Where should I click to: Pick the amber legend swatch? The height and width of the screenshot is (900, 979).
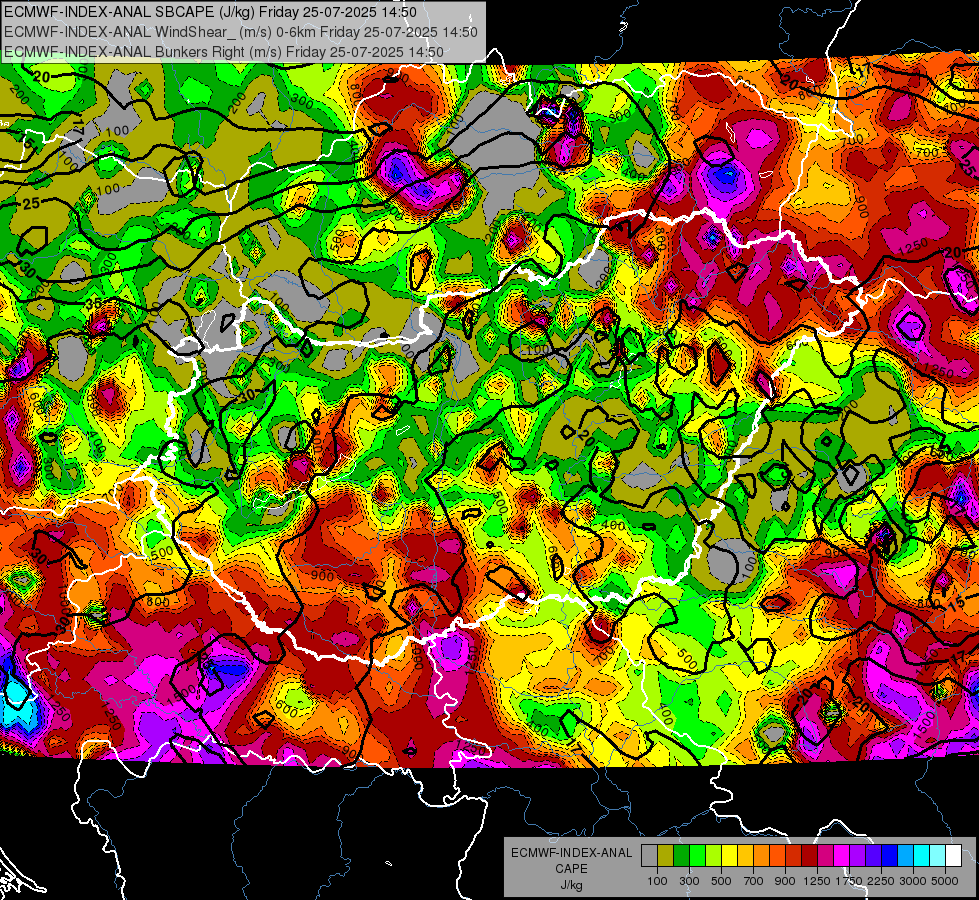click(x=745, y=856)
